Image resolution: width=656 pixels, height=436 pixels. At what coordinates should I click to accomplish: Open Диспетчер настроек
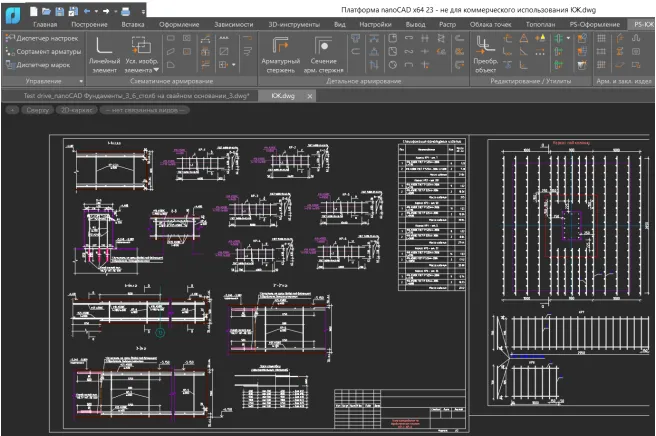click(x=46, y=37)
